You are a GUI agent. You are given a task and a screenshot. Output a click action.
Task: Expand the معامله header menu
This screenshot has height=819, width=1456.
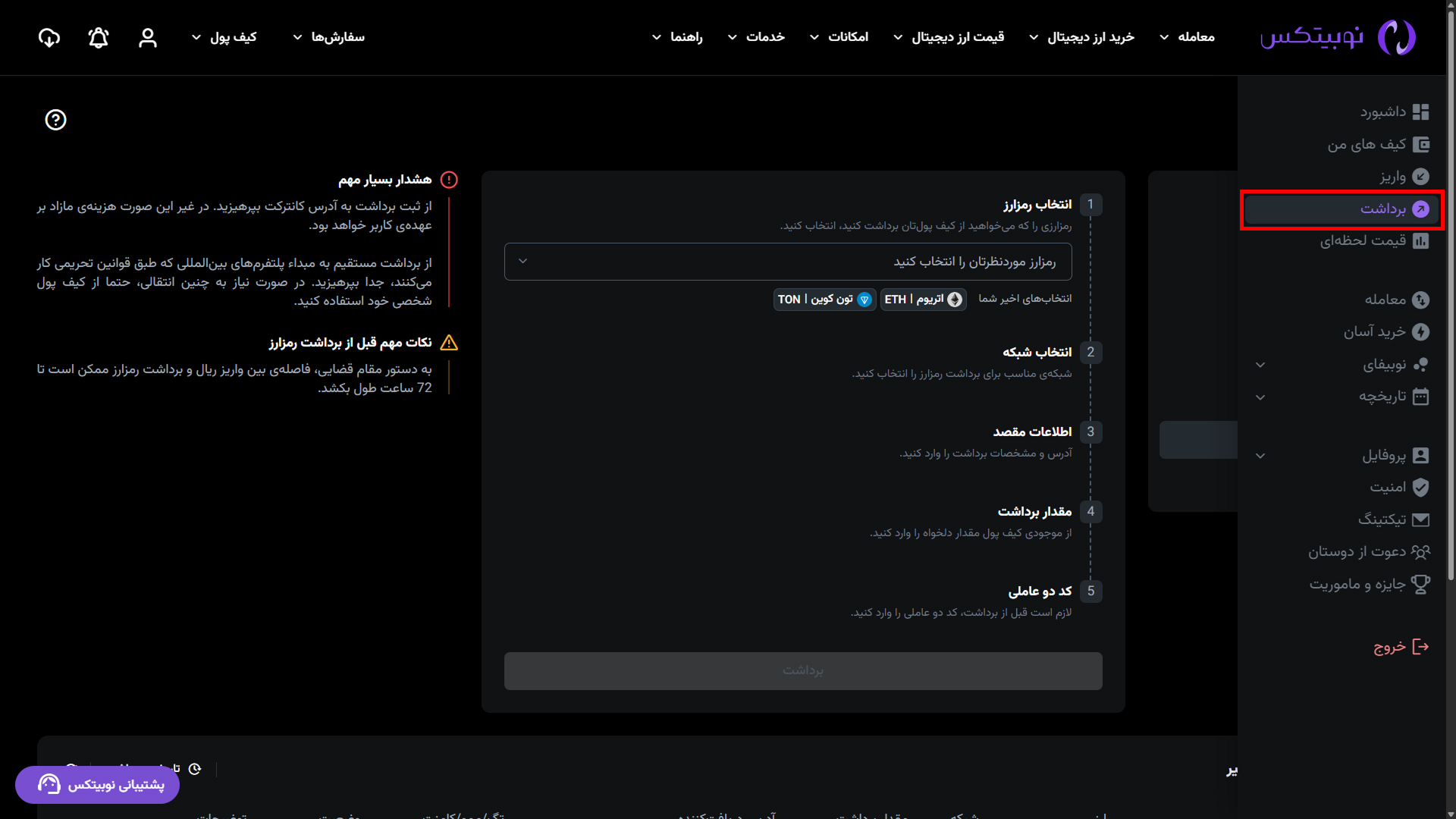pyautogui.click(x=1187, y=37)
